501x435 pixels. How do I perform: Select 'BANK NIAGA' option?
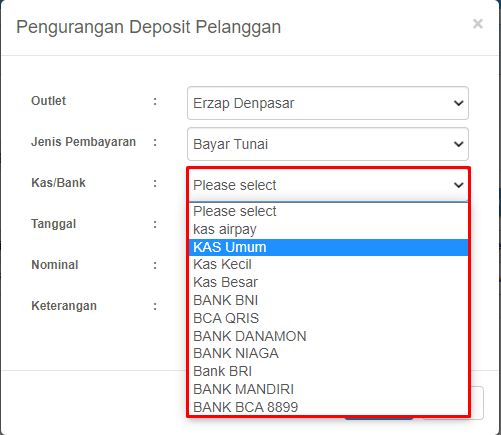328,354
